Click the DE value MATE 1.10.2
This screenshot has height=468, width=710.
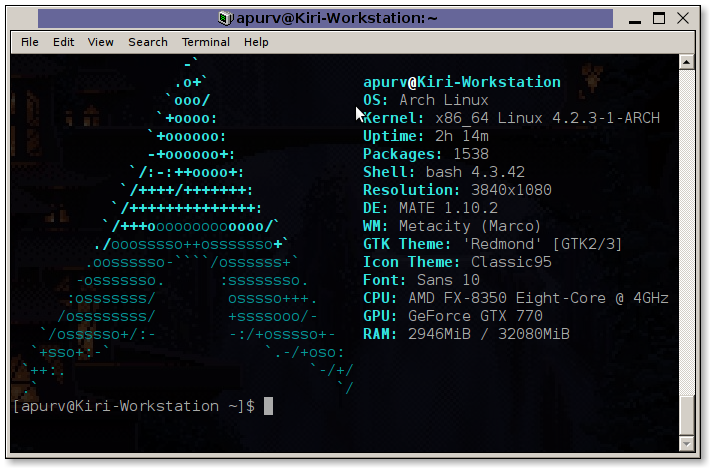click(x=448, y=208)
